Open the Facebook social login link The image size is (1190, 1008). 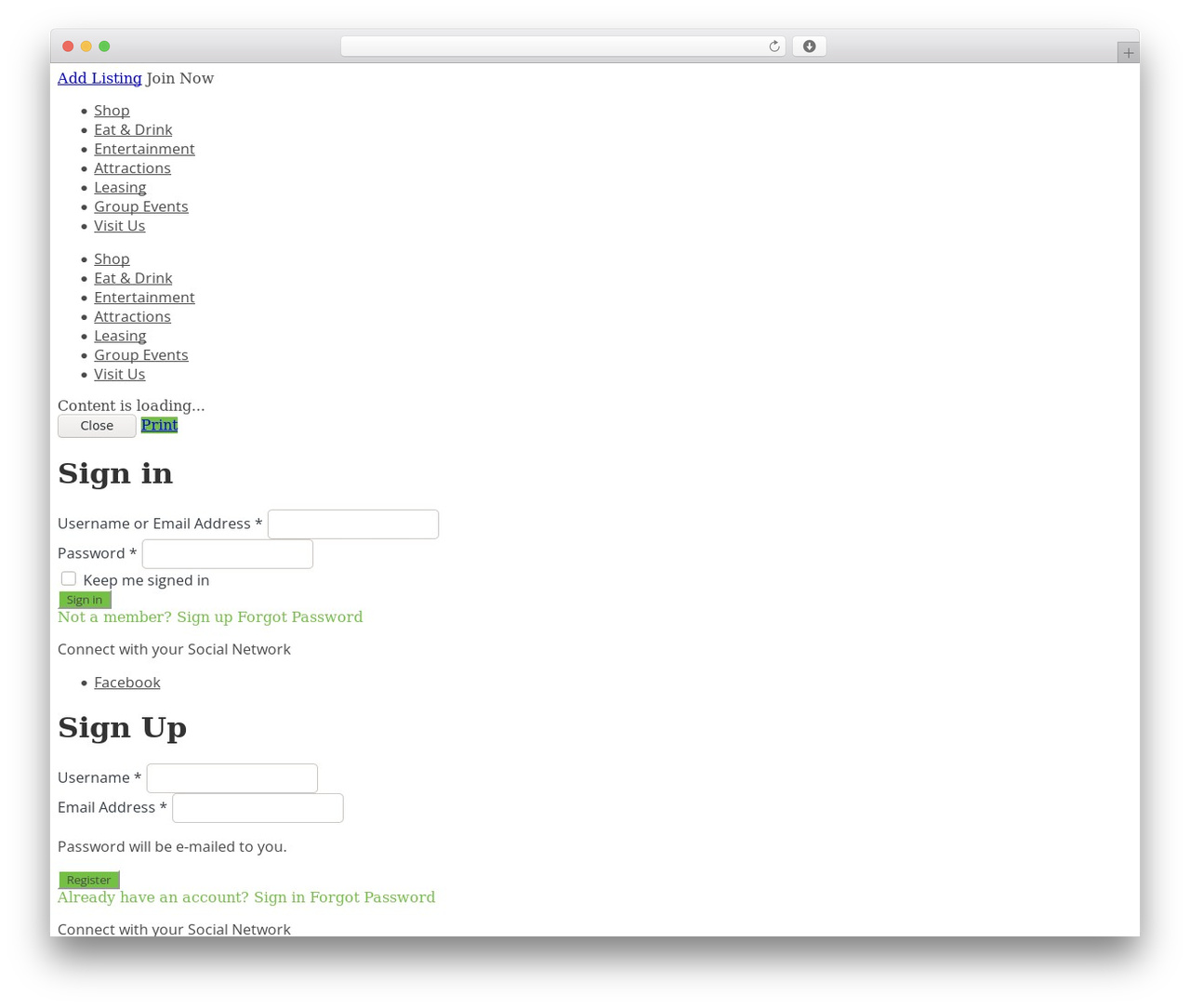[127, 683]
